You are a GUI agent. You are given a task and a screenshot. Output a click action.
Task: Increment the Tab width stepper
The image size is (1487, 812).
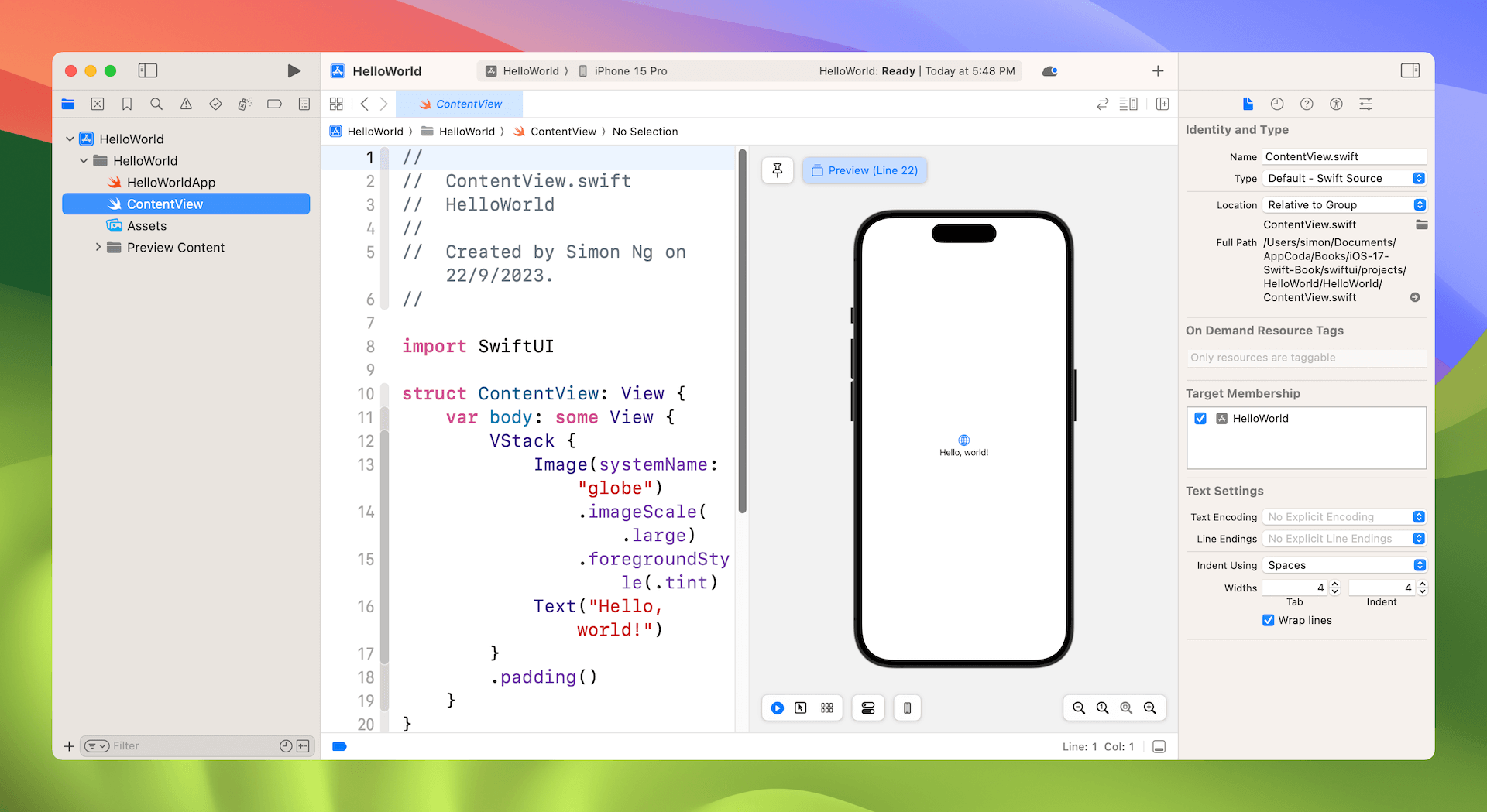pyautogui.click(x=1334, y=584)
